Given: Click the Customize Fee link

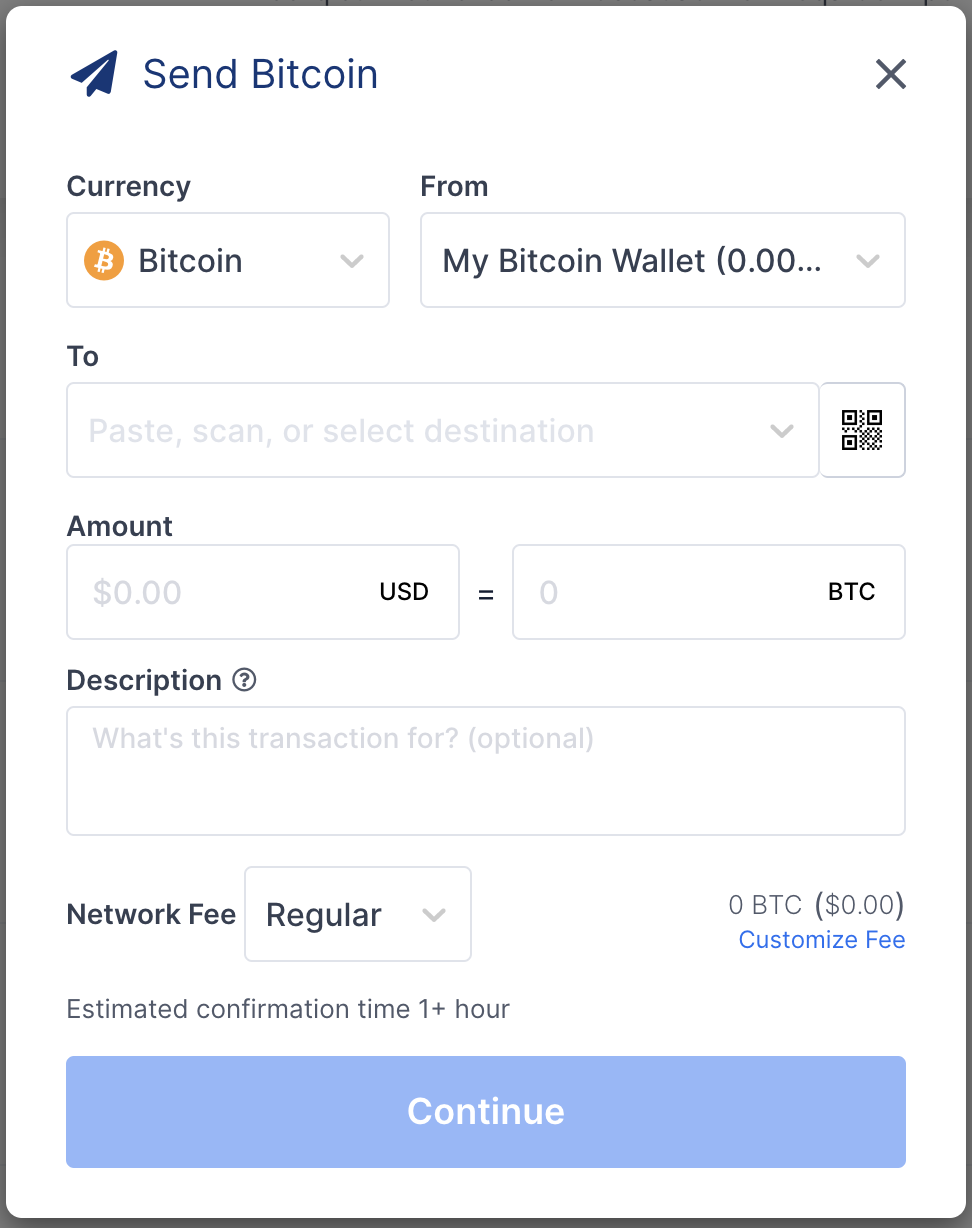Looking at the screenshot, I should click(822, 940).
